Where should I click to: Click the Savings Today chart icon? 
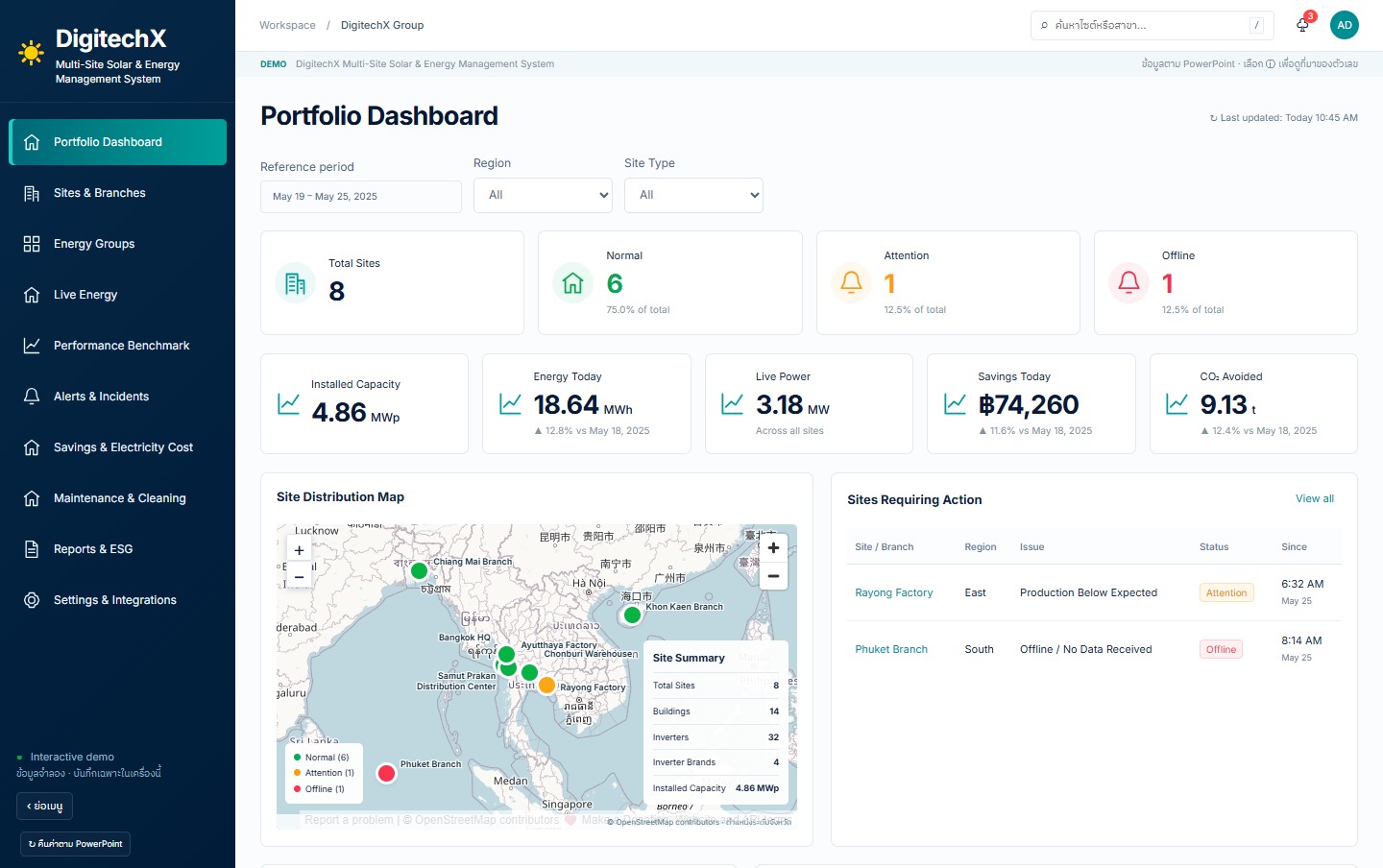(955, 403)
